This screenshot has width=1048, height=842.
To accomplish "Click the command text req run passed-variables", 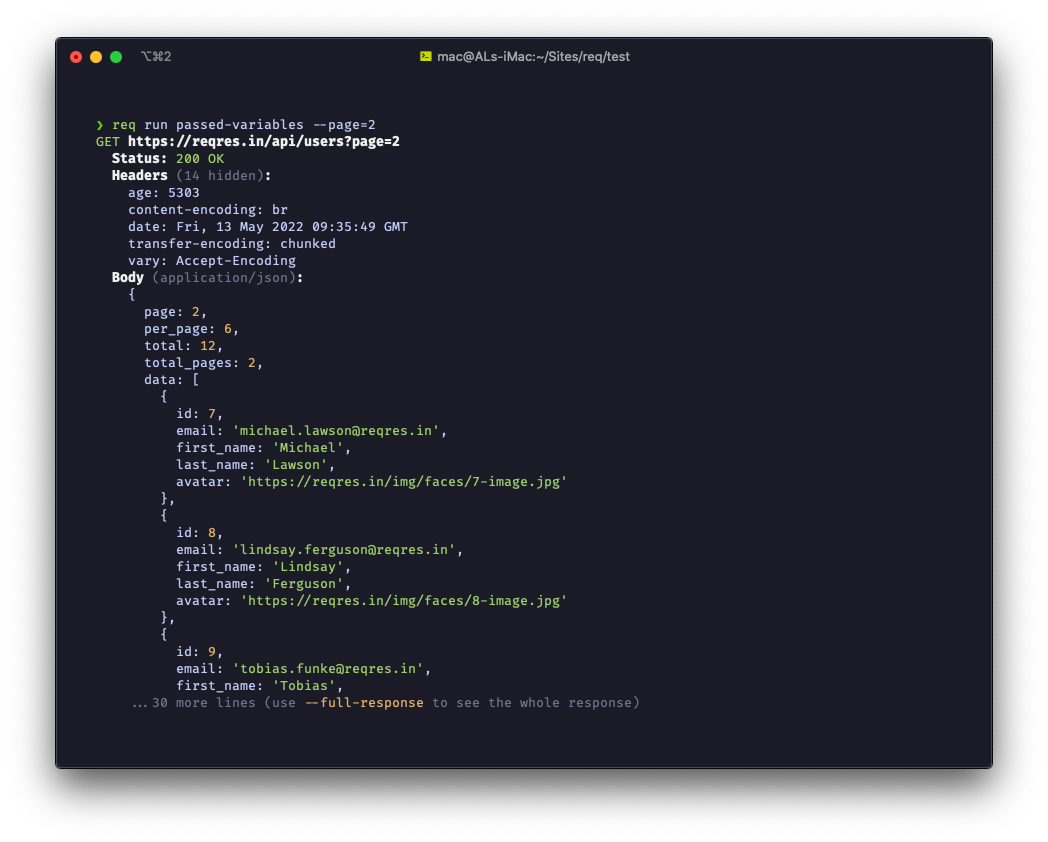I will pyautogui.click(x=208, y=125).
